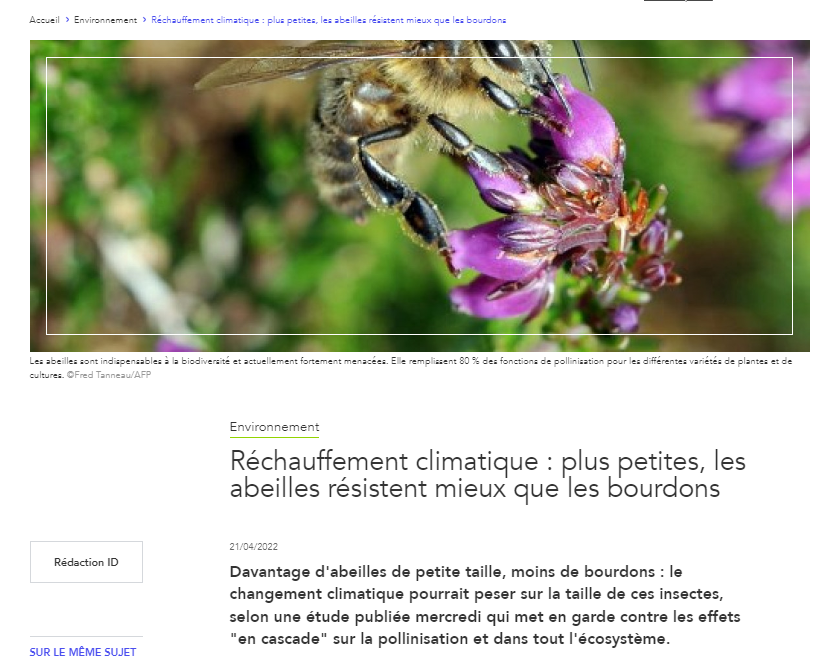Click the green underline beneath Environnement category

274,437
